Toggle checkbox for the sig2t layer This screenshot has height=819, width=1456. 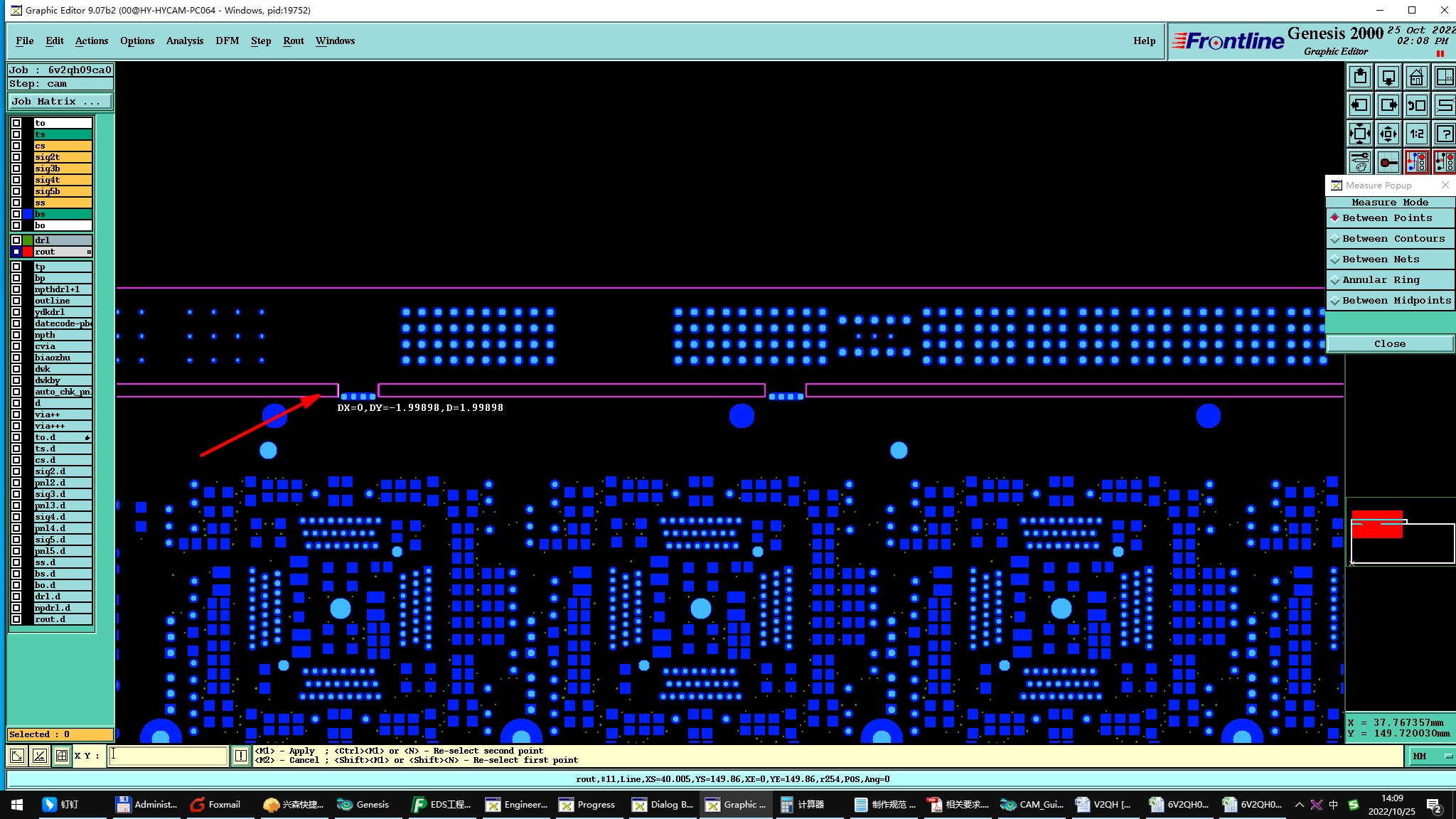pyautogui.click(x=16, y=157)
